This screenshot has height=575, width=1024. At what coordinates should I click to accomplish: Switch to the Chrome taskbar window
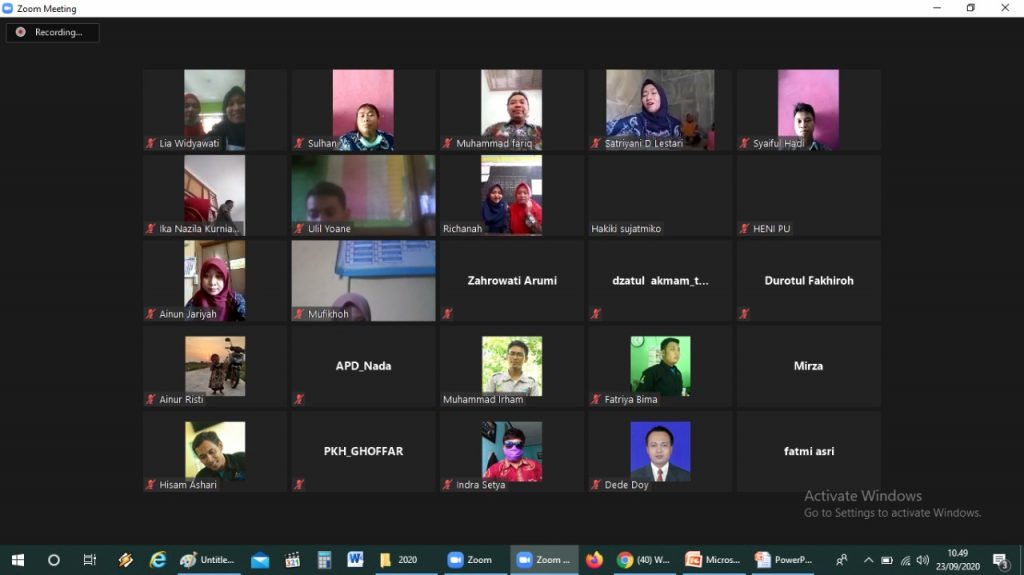coord(644,560)
